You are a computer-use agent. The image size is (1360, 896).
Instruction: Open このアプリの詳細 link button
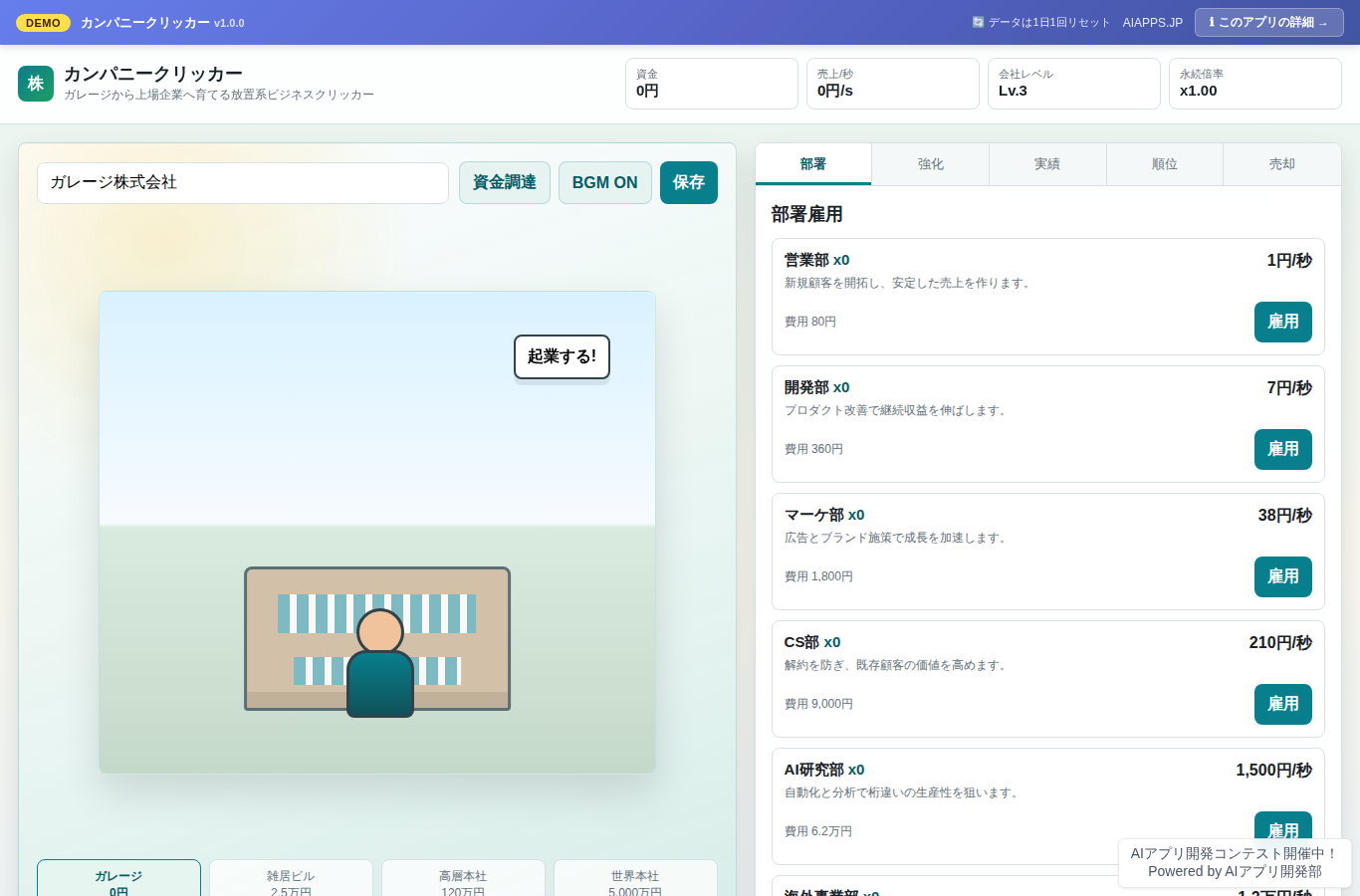point(1269,22)
